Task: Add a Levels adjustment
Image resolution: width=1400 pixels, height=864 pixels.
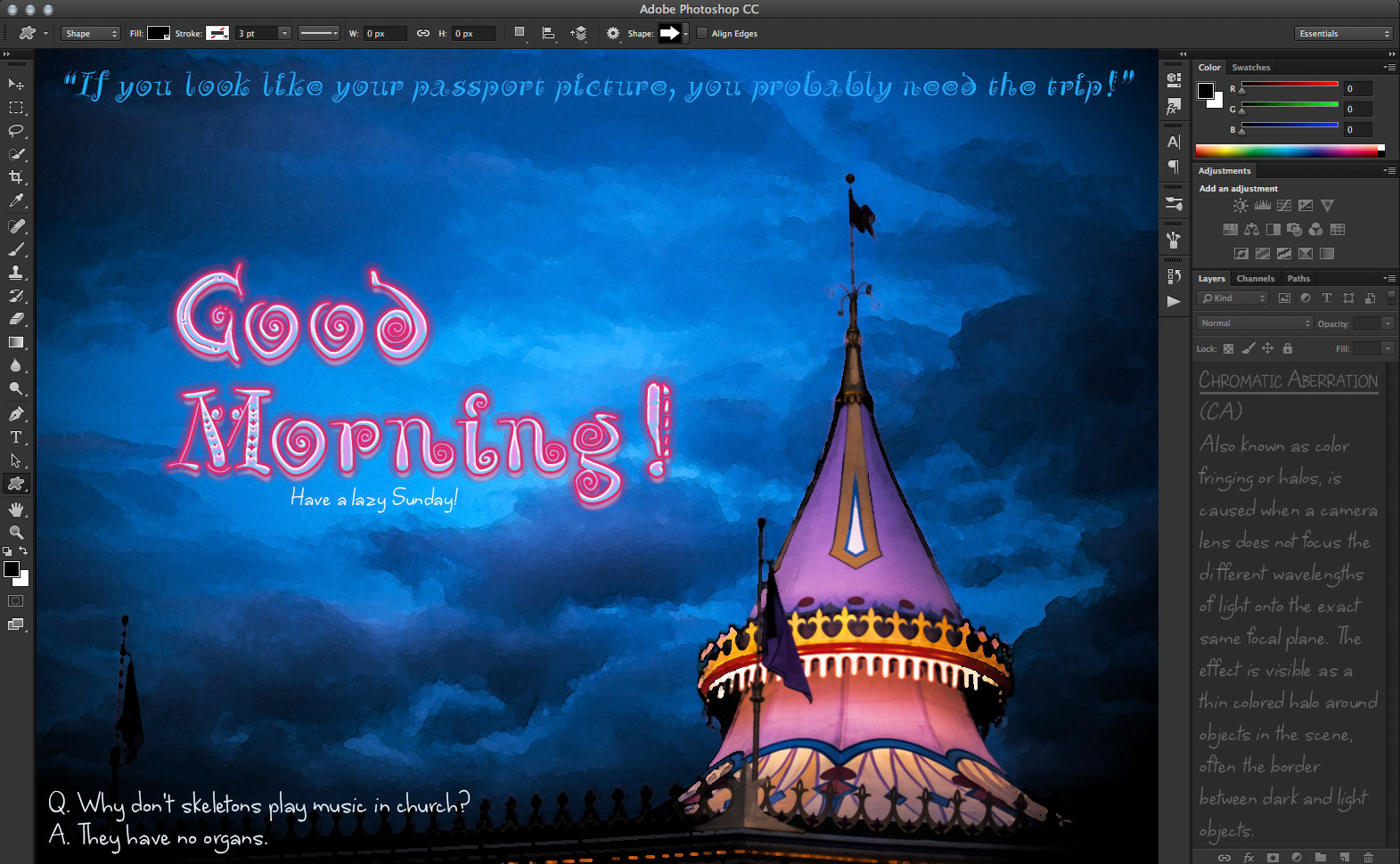Action: click(1262, 206)
